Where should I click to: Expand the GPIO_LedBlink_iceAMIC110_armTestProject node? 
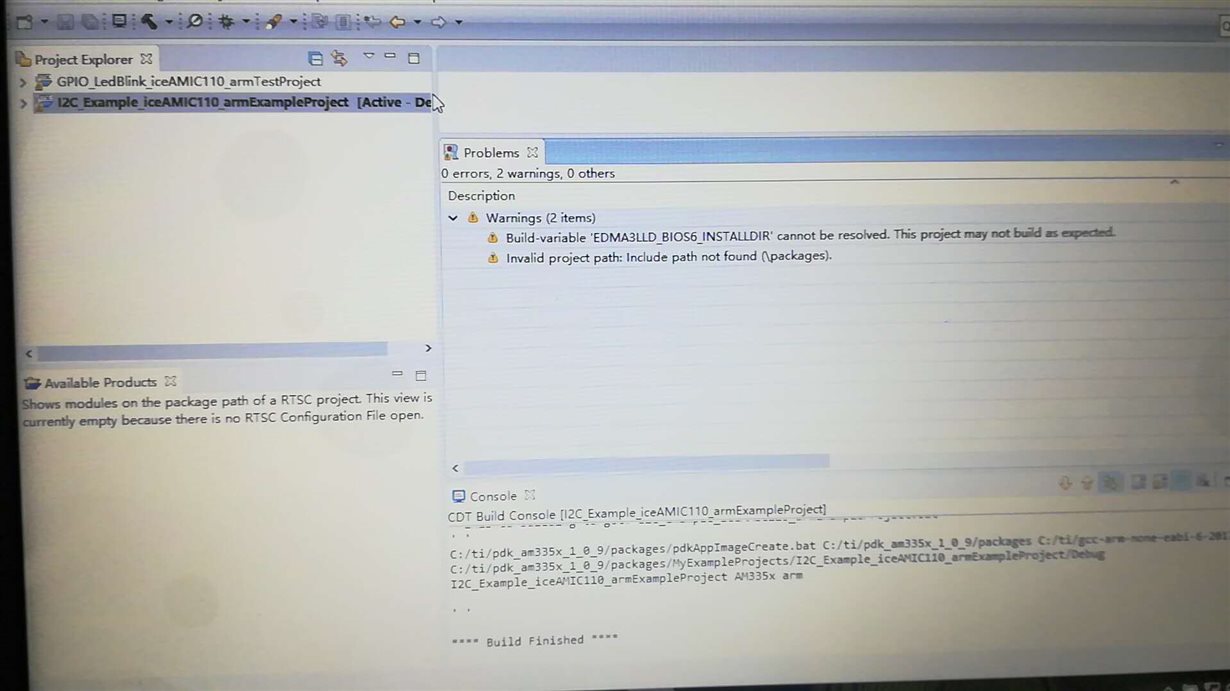point(23,82)
